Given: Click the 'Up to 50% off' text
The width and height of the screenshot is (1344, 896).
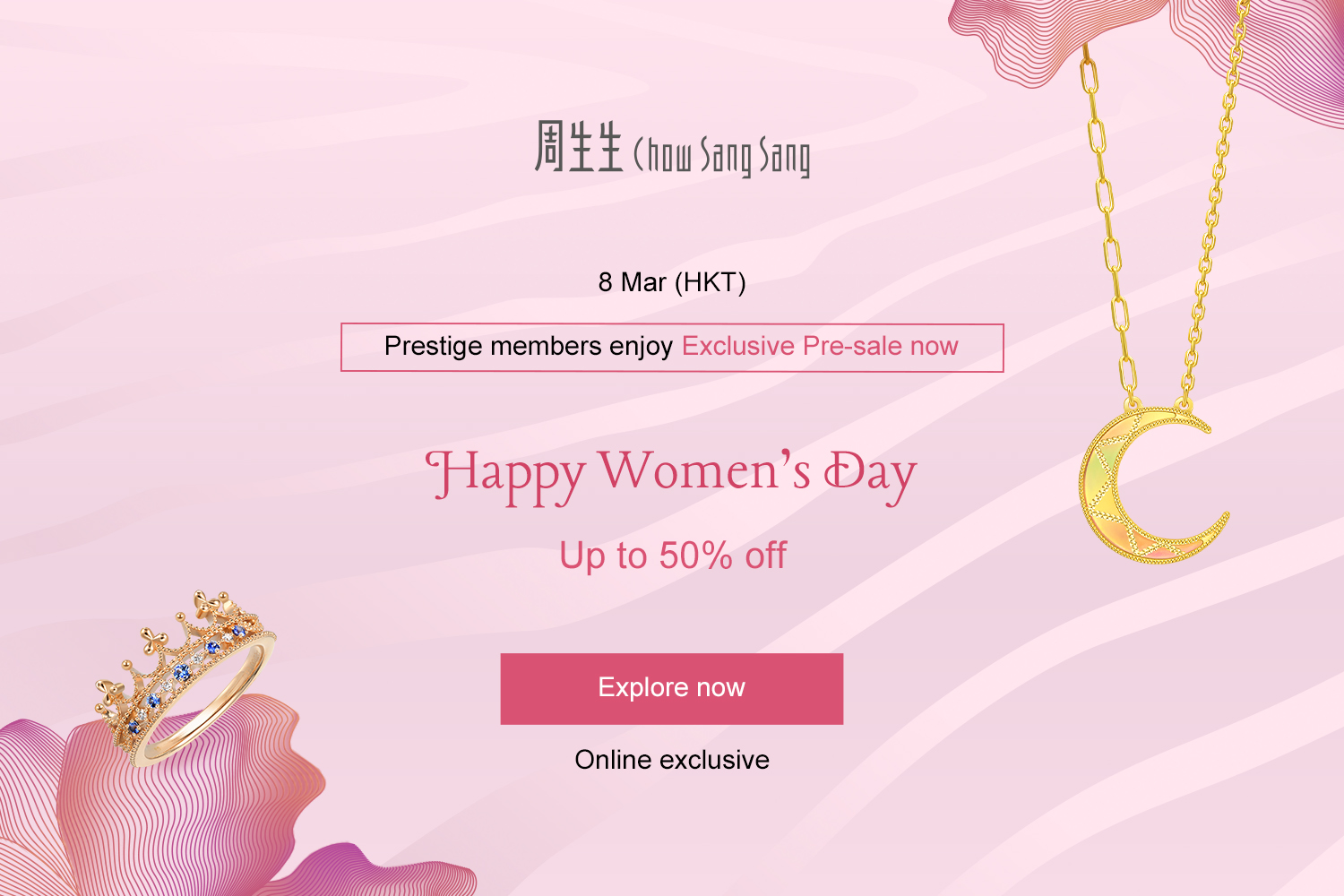Looking at the screenshot, I should tap(672, 556).
